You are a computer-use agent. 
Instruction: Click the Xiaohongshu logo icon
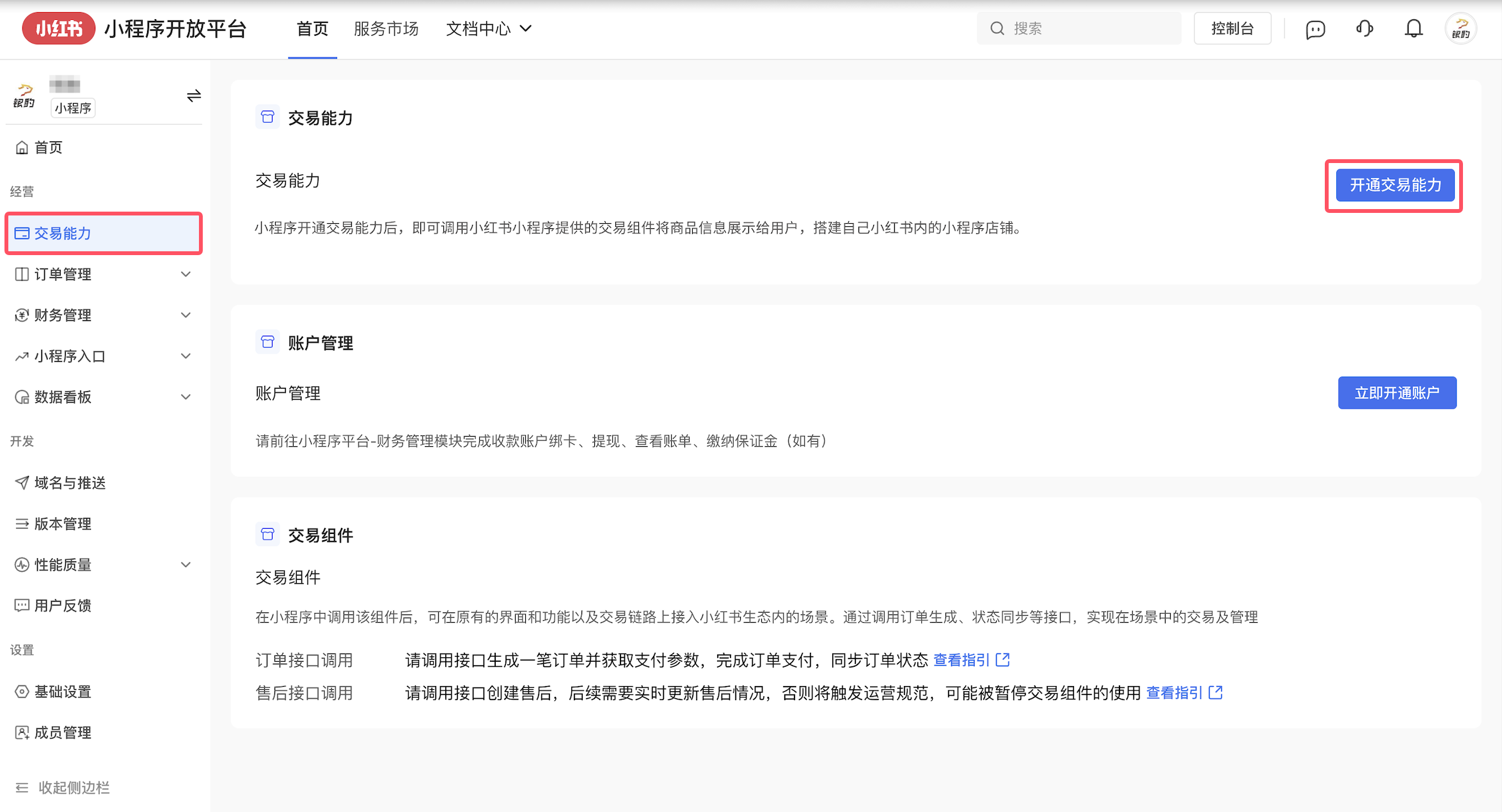58,28
